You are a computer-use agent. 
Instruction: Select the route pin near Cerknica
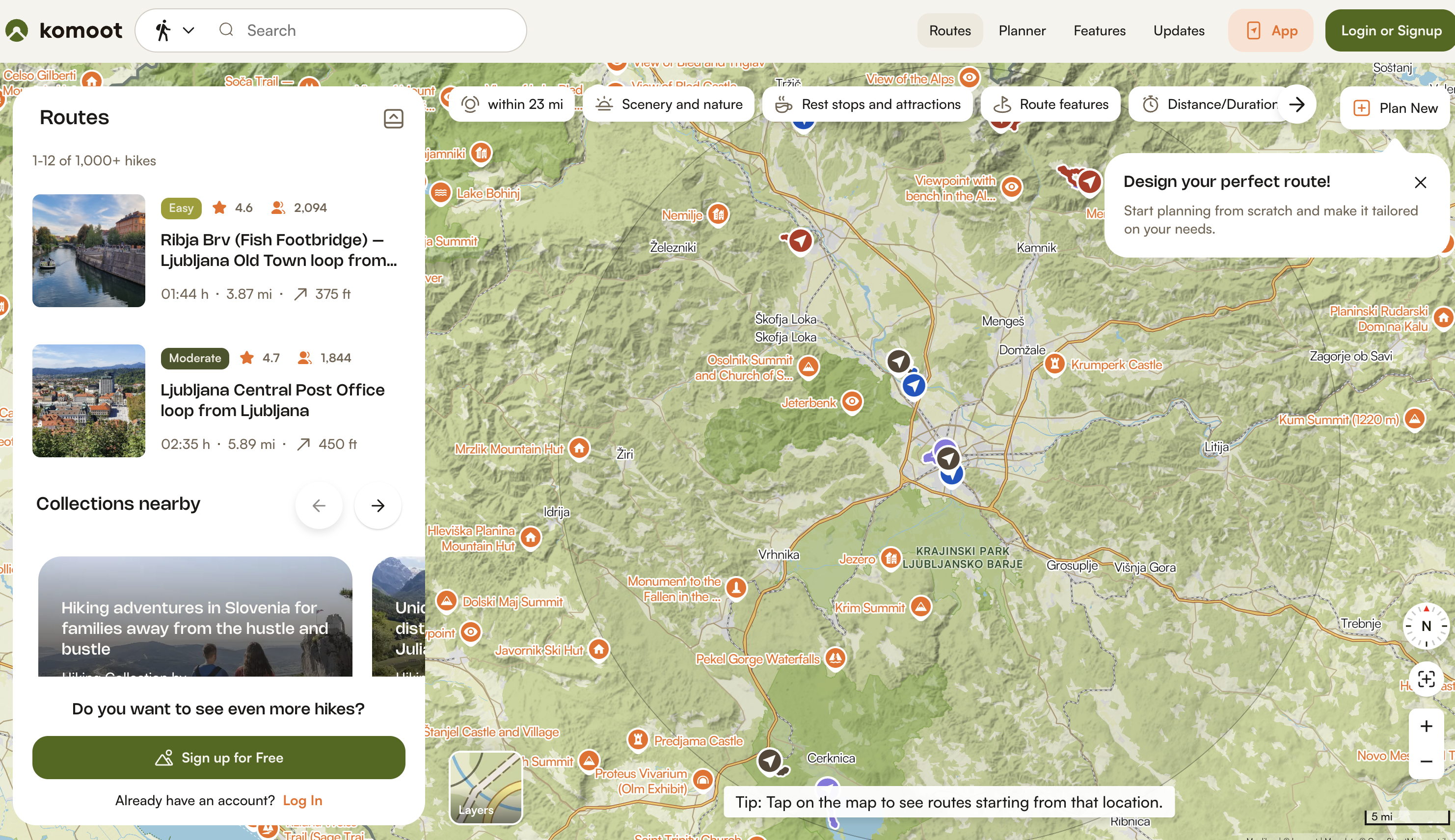769,761
